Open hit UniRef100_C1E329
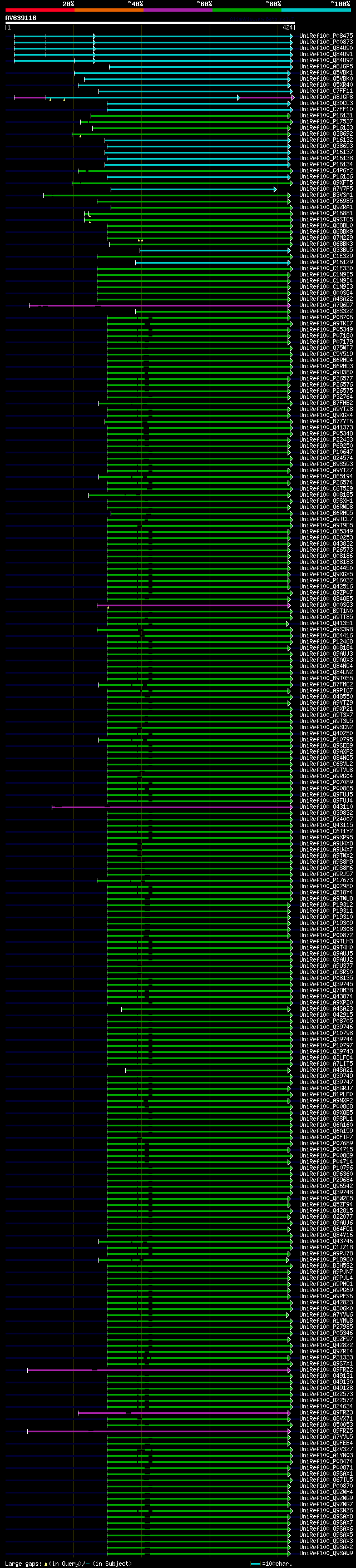Screen dimensions: 356x1568 (x=326, y=256)
